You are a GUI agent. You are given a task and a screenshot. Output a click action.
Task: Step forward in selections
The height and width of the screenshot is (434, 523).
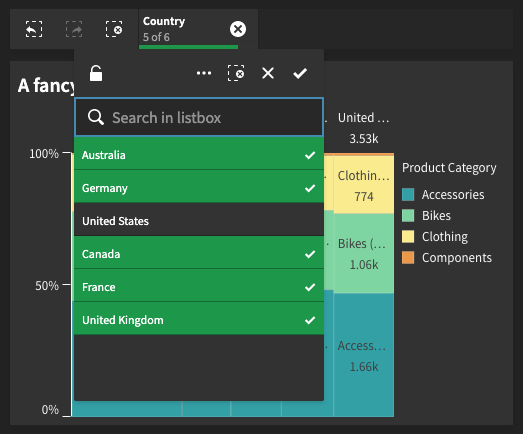(x=74, y=29)
